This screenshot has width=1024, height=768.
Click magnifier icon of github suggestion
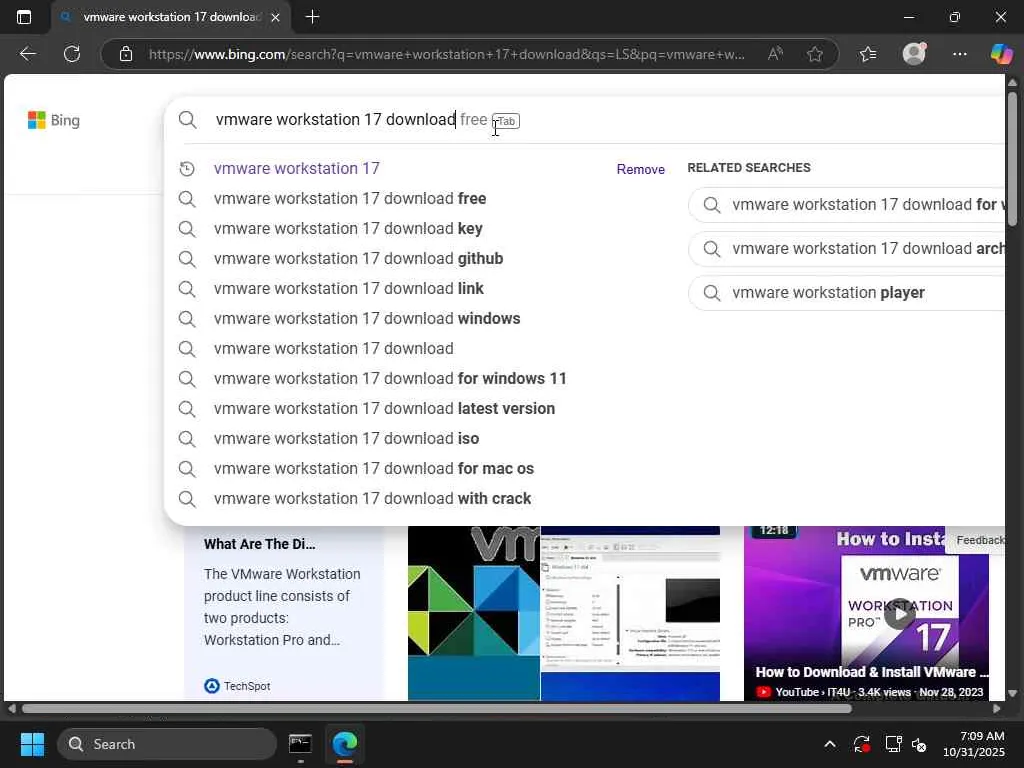tap(187, 259)
